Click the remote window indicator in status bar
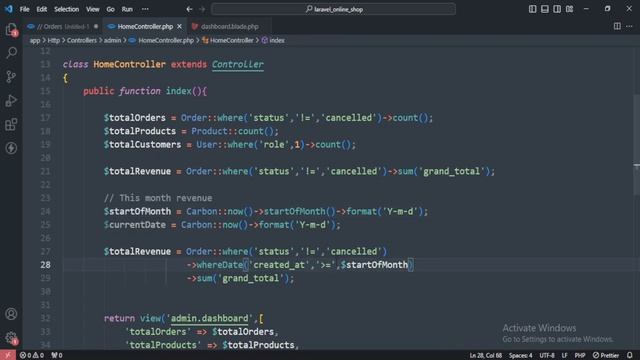 [8, 355]
